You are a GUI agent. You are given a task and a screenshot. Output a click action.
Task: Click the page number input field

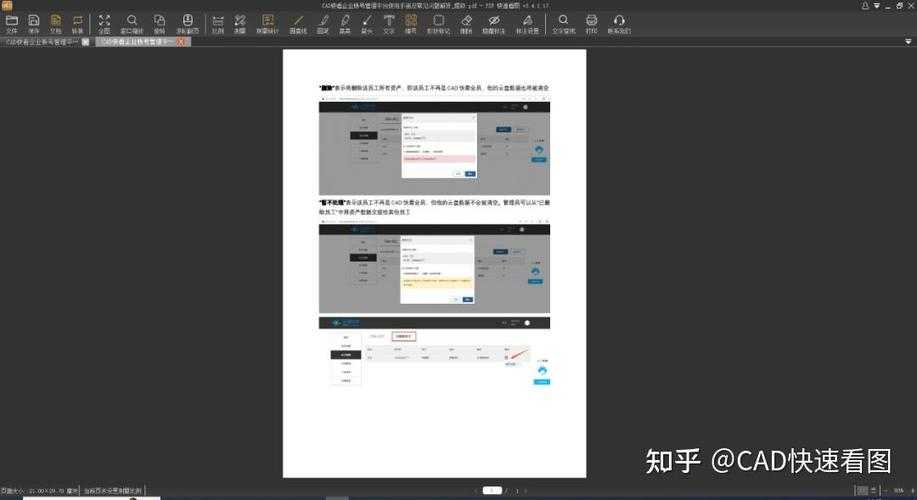[x=492, y=490]
